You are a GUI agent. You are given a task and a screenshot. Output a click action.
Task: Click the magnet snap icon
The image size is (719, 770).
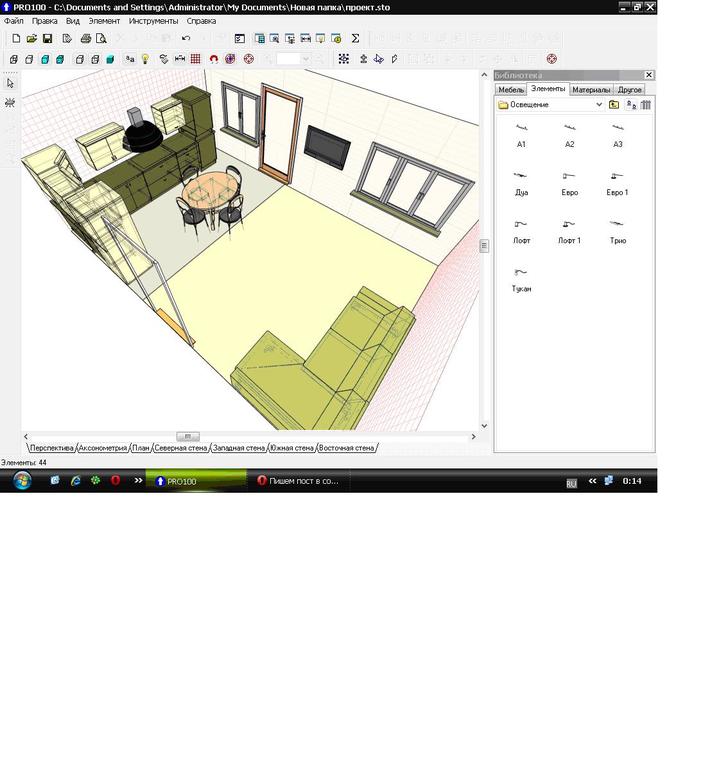click(x=213, y=59)
